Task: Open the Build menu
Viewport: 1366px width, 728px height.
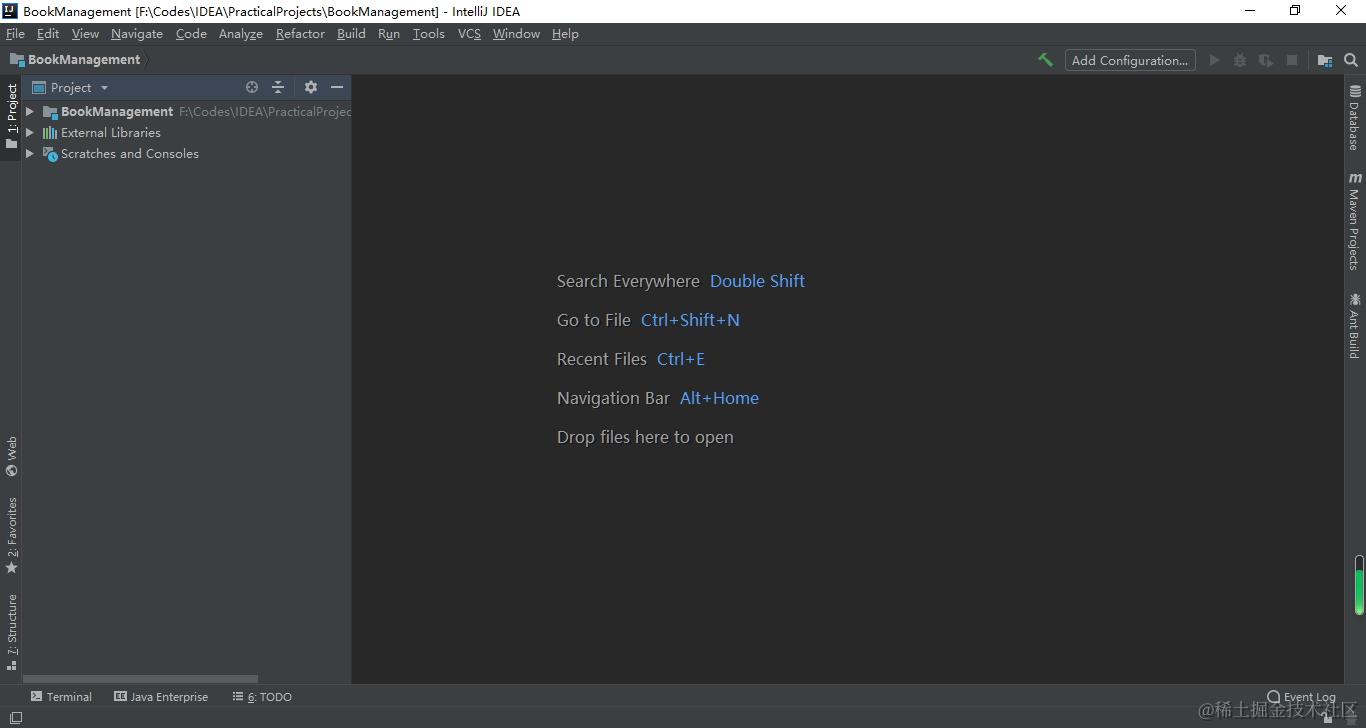Action: pyautogui.click(x=351, y=33)
